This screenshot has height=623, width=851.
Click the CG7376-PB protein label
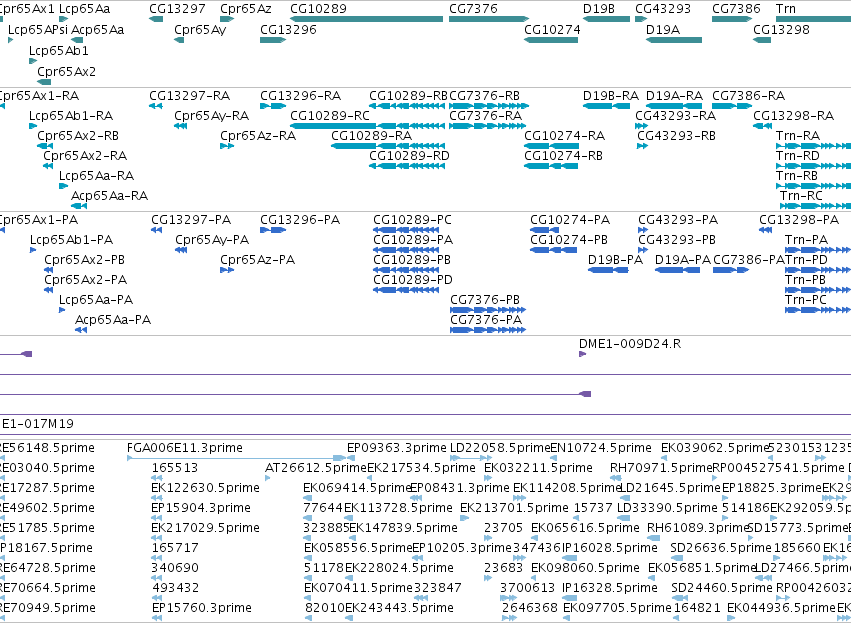click(x=485, y=300)
